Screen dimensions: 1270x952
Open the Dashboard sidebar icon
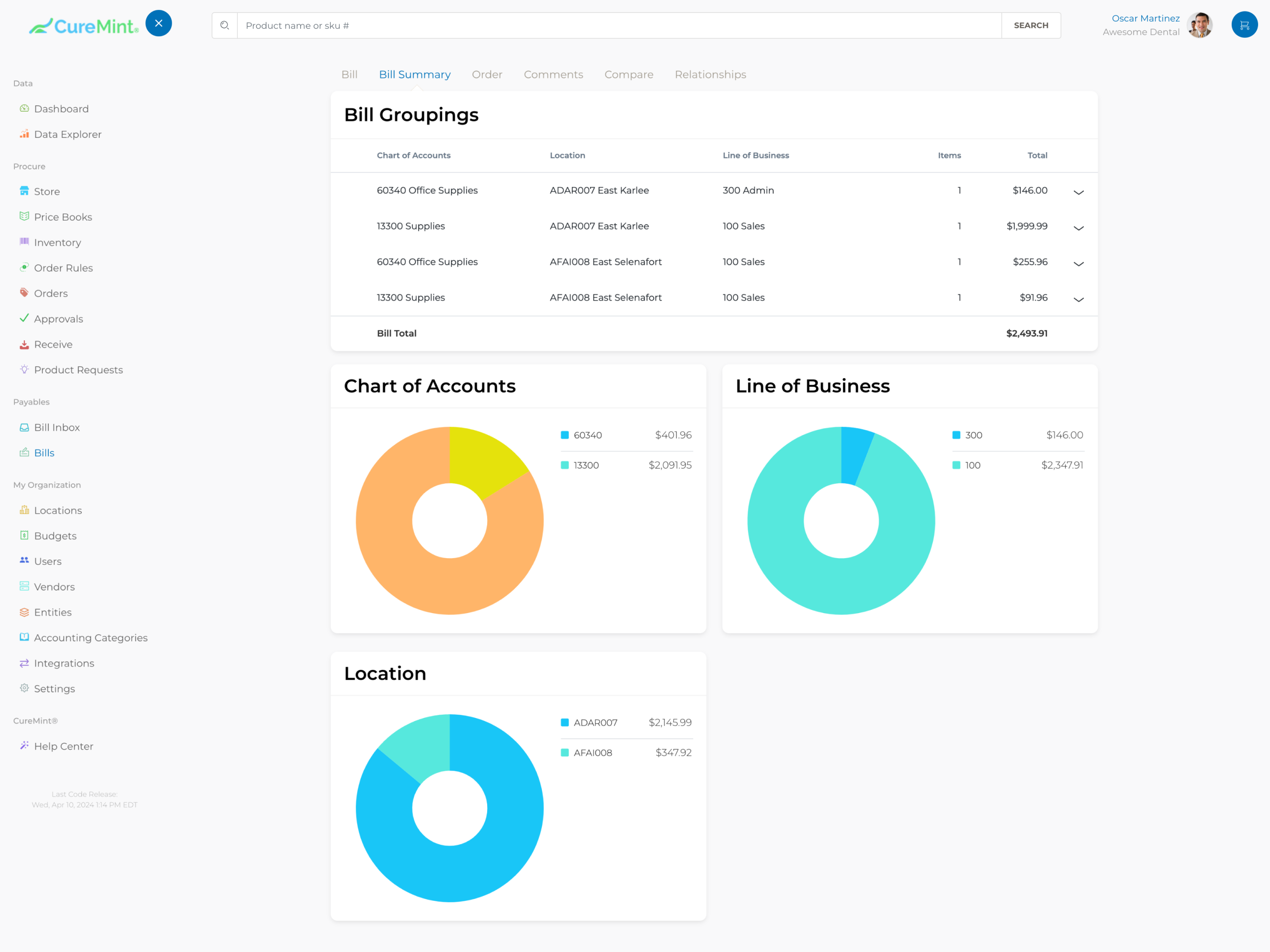[x=24, y=109]
